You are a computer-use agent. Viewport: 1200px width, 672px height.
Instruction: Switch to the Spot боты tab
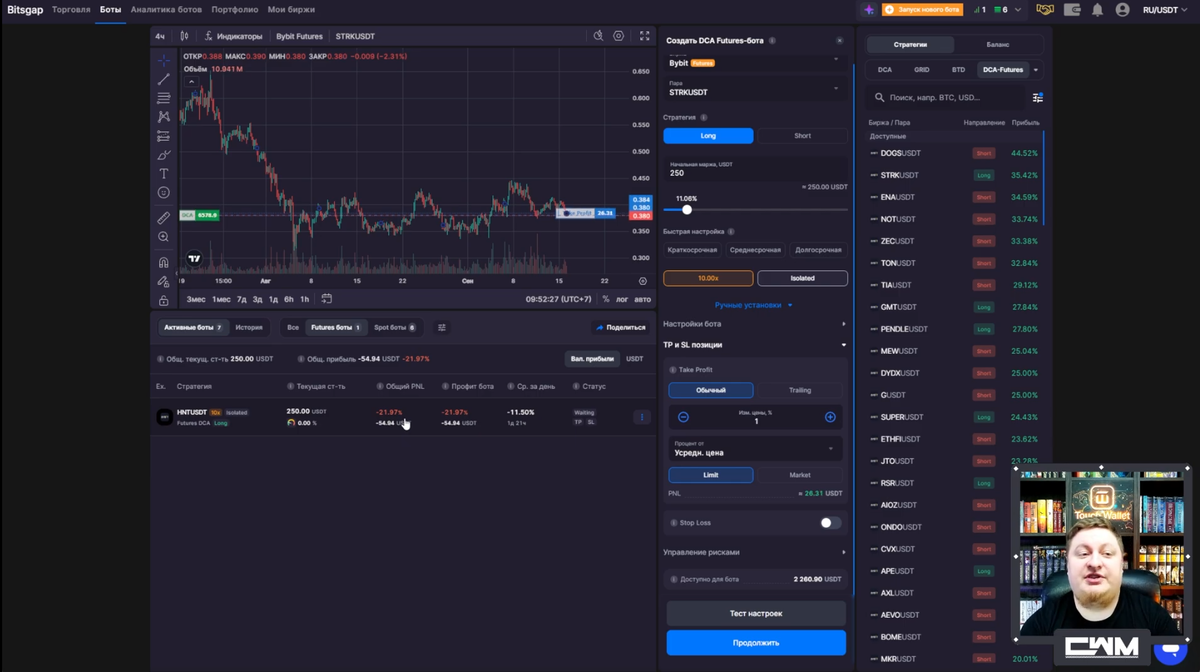[x=394, y=327]
